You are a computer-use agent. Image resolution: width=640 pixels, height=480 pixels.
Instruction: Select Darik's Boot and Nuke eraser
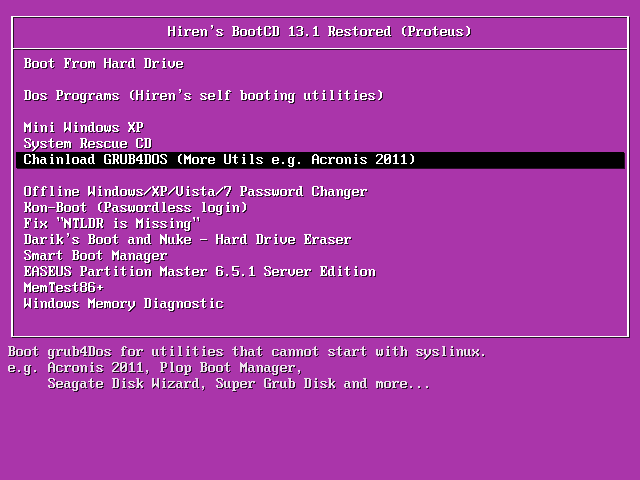click(x=187, y=240)
